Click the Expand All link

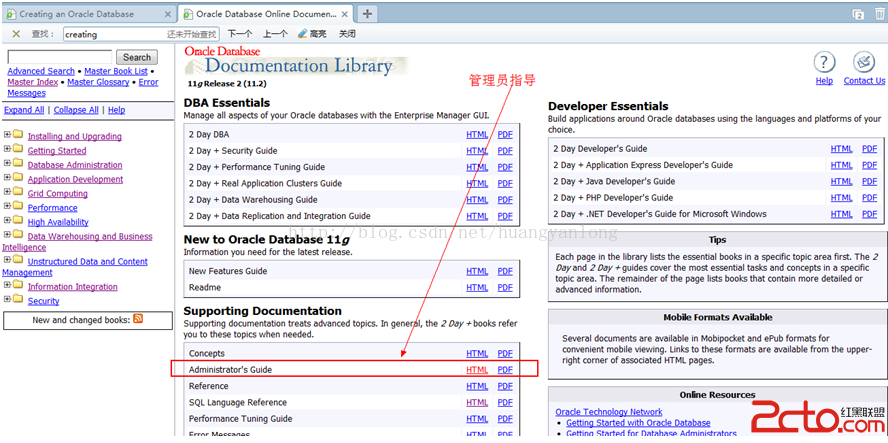24,110
